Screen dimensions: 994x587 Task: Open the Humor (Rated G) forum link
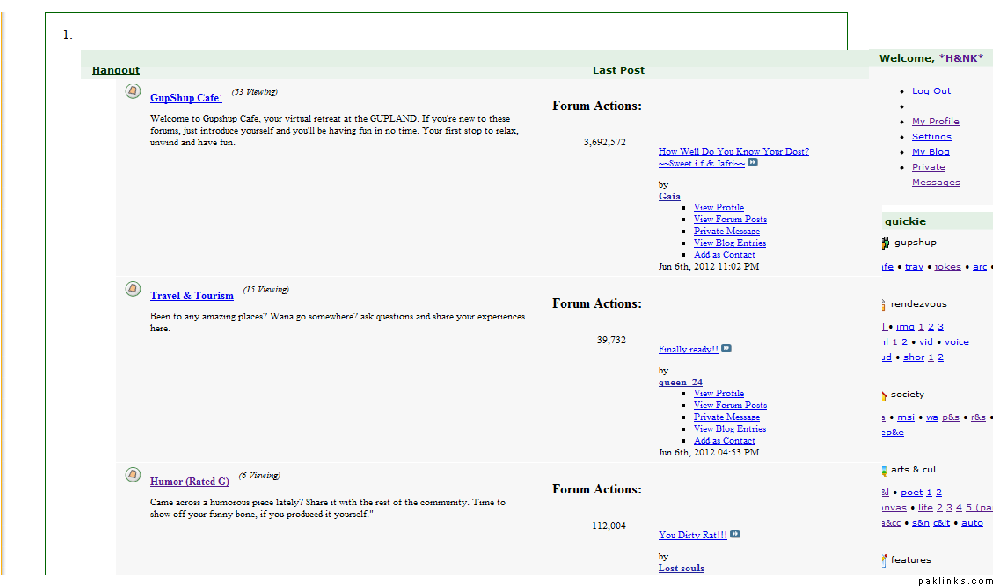pos(189,481)
